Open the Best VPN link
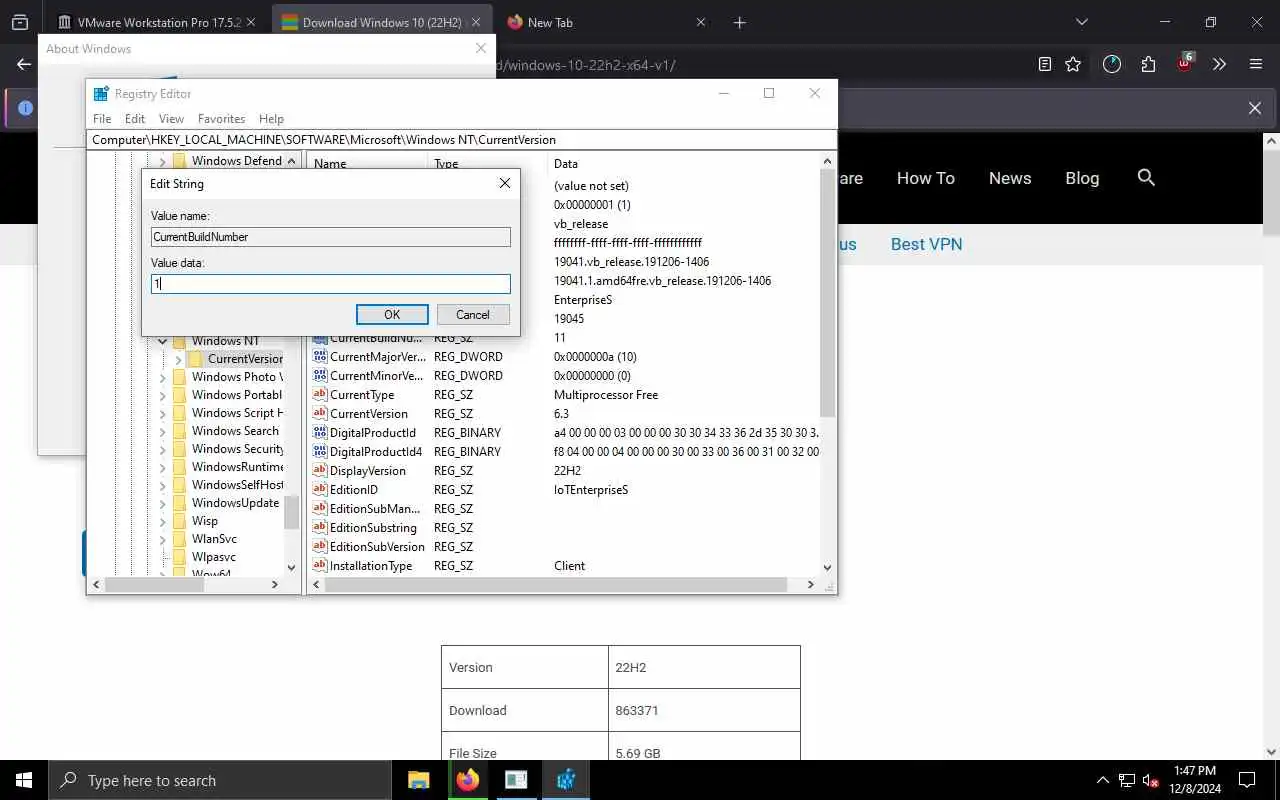This screenshot has height=800, width=1280. point(926,244)
